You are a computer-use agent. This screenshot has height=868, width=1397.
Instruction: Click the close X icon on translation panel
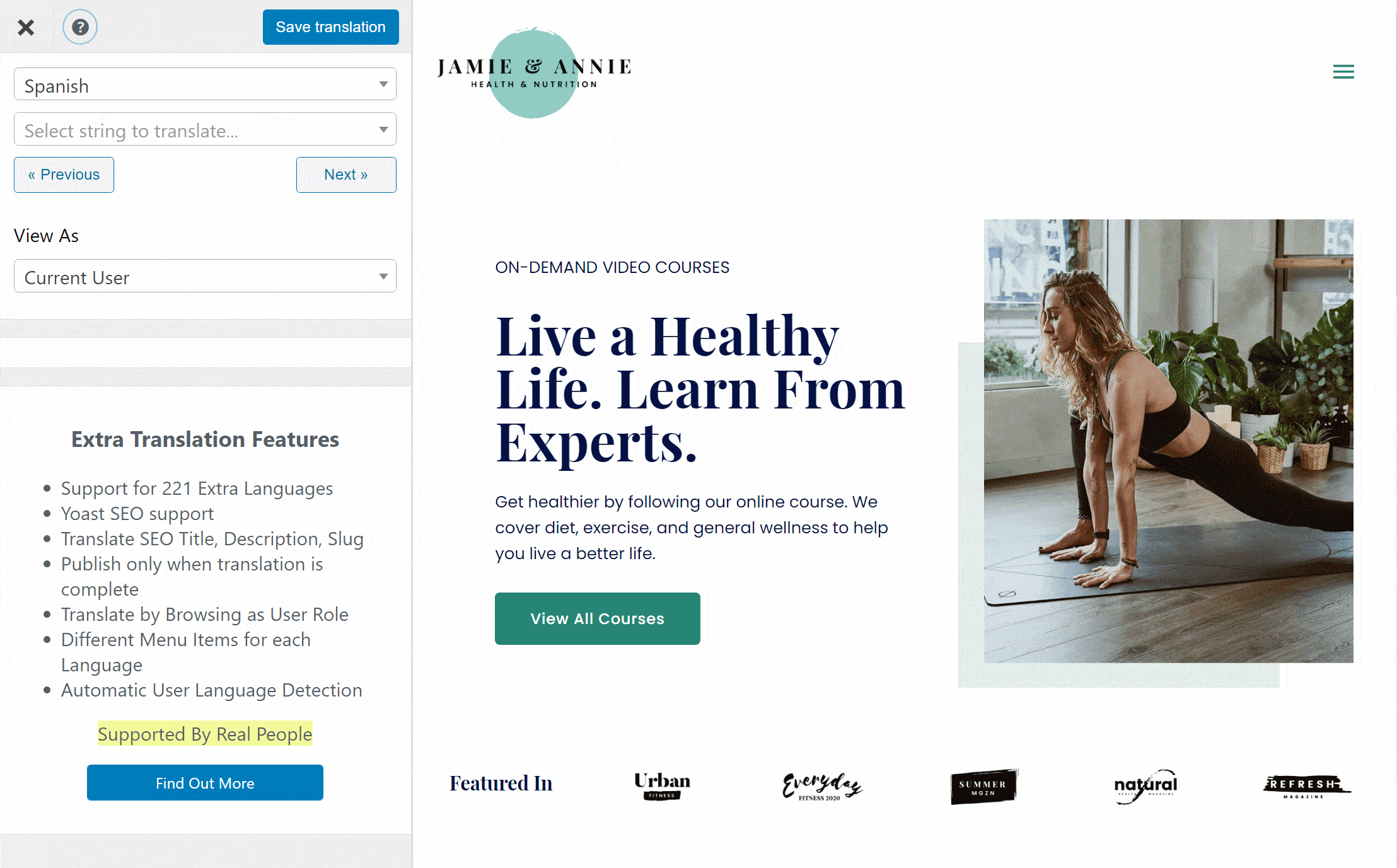click(26, 27)
